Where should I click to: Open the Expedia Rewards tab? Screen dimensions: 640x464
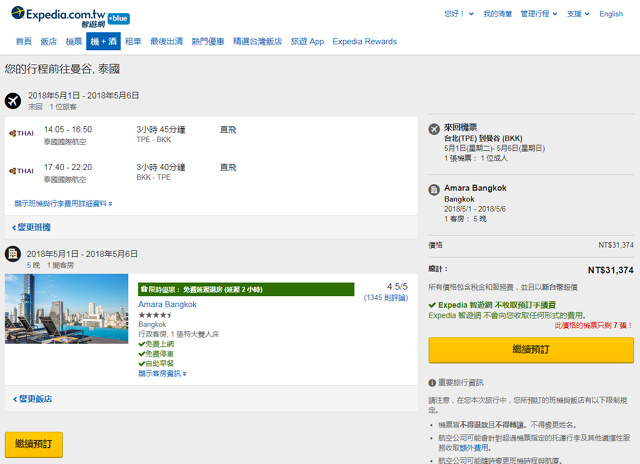click(x=364, y=41)
